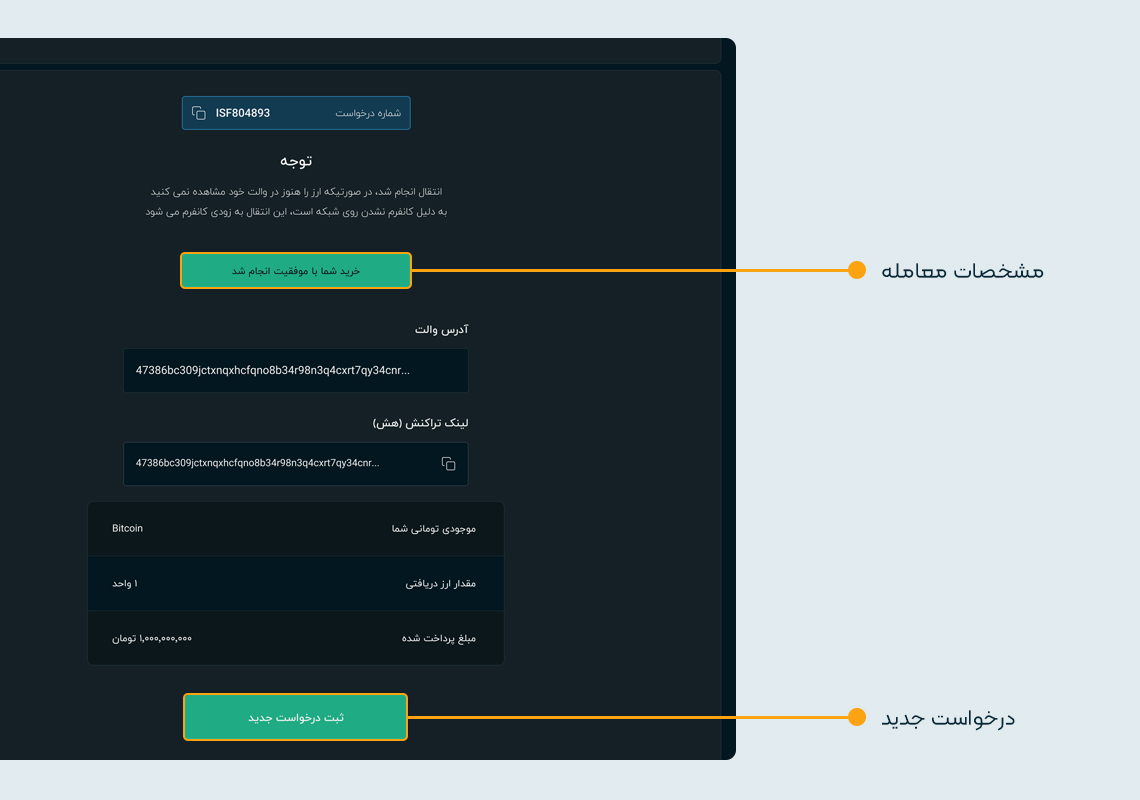
Task: Click the notice line starting به دلیل کانفرم نشدن
Action: [296, 212]
